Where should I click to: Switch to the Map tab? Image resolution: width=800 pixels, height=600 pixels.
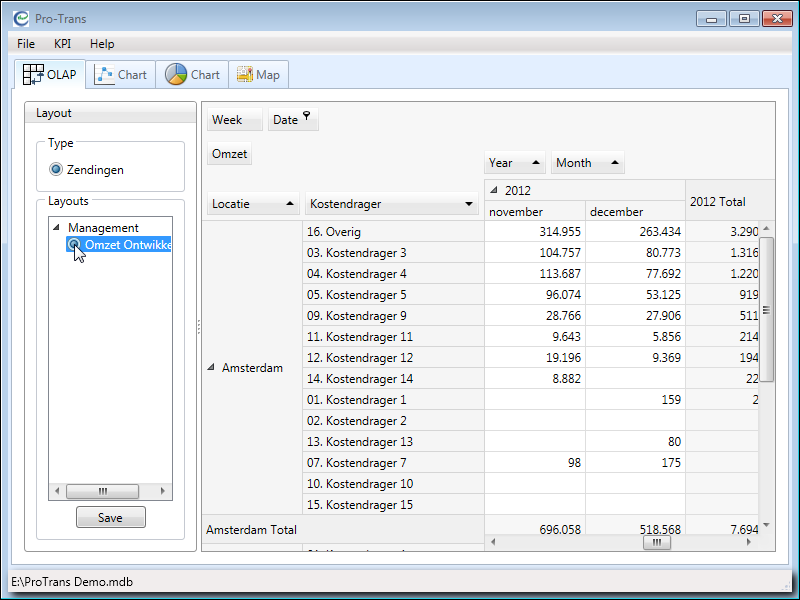258,75
